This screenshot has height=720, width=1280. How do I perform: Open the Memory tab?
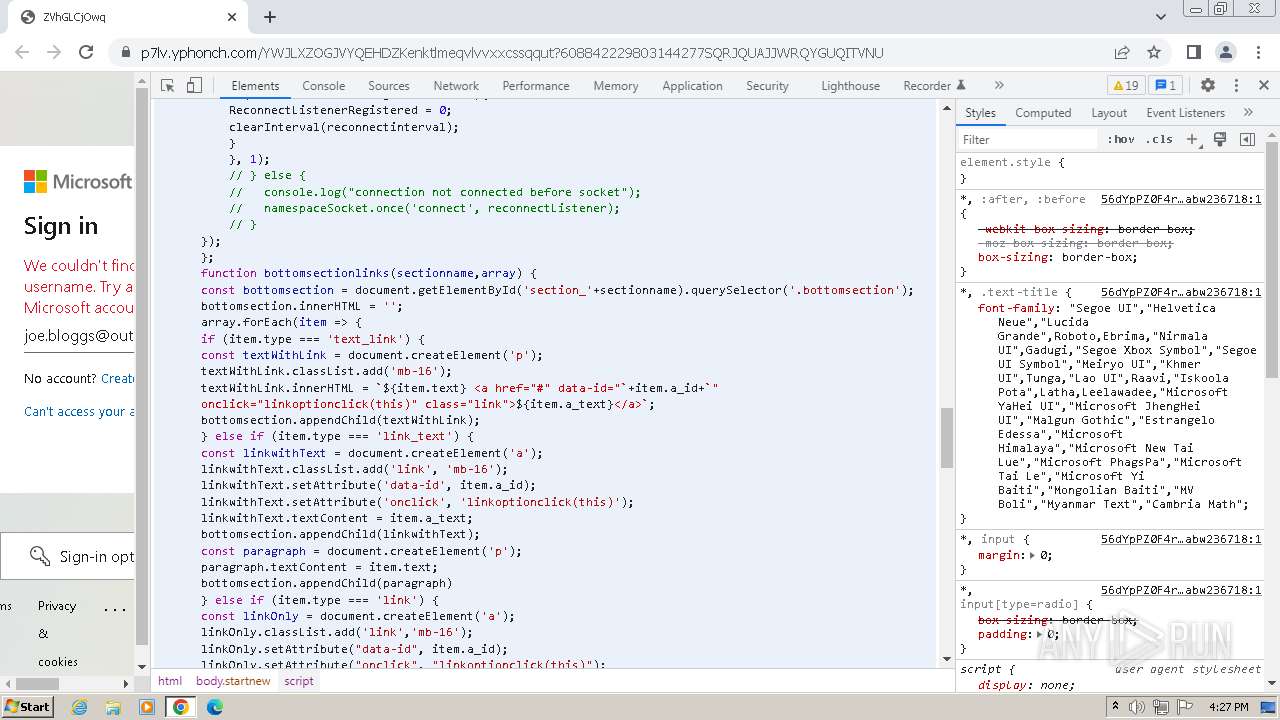(x=616, y=86)
